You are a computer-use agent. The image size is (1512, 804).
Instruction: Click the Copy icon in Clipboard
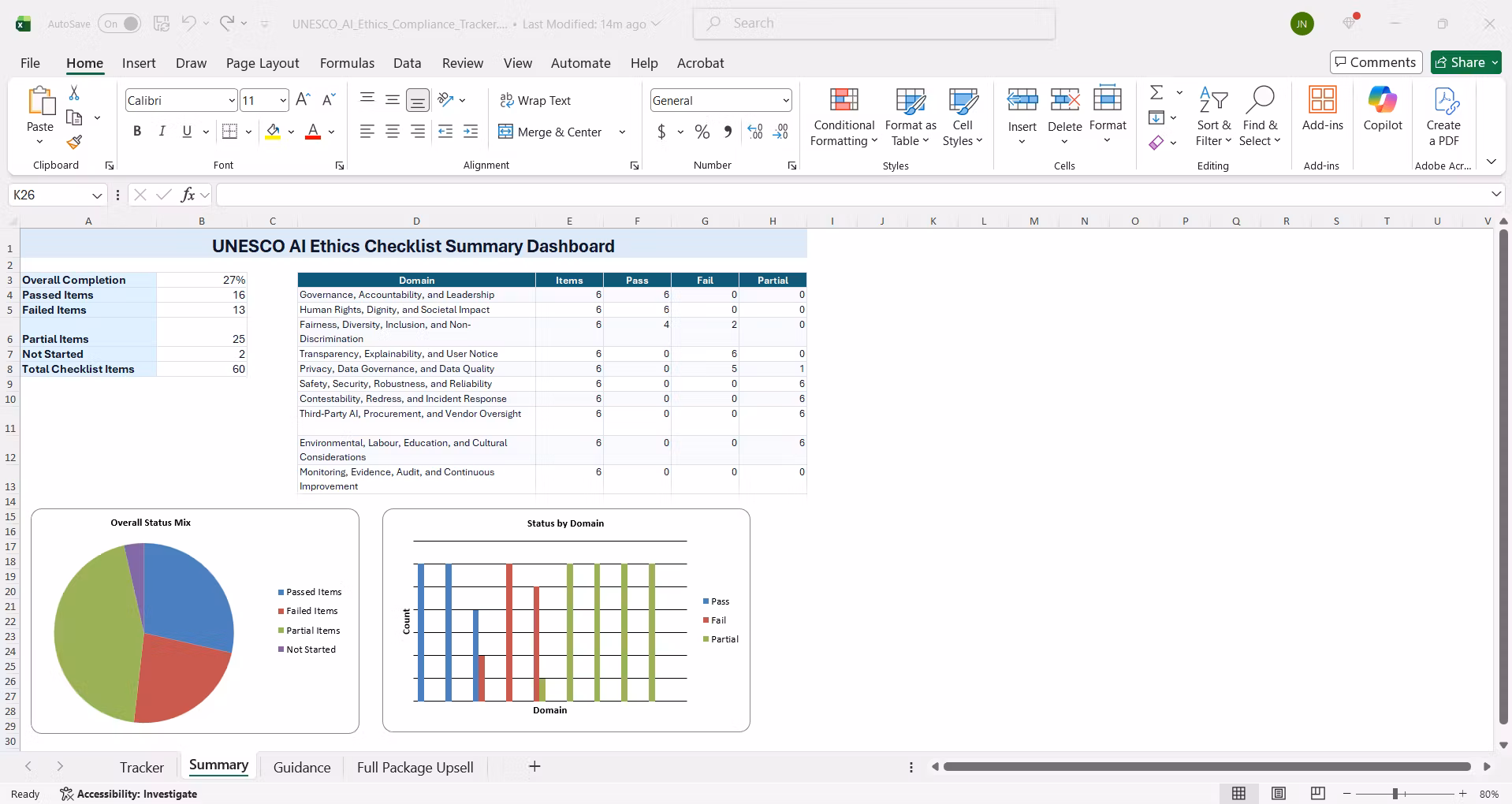coord(74,117)
